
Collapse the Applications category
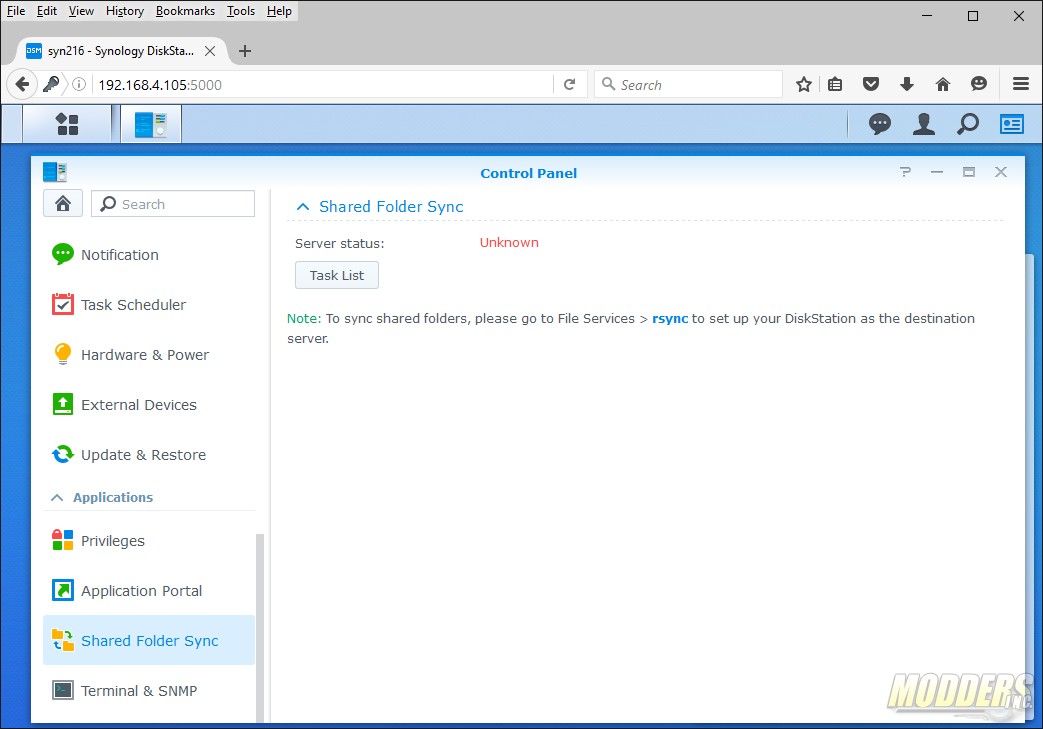tap(57, 498)
